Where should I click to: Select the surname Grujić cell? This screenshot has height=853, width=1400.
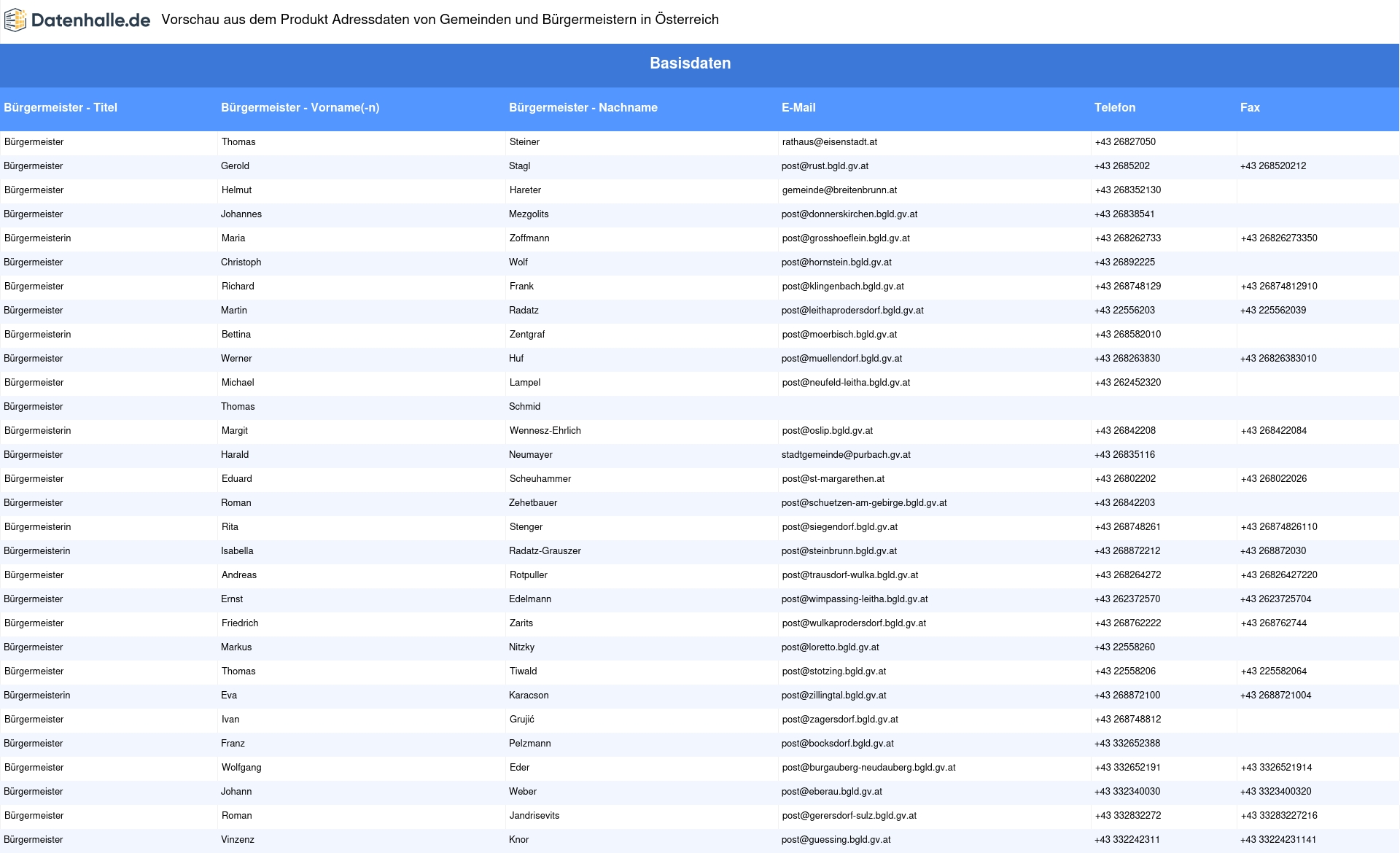[x=521, y=720]
